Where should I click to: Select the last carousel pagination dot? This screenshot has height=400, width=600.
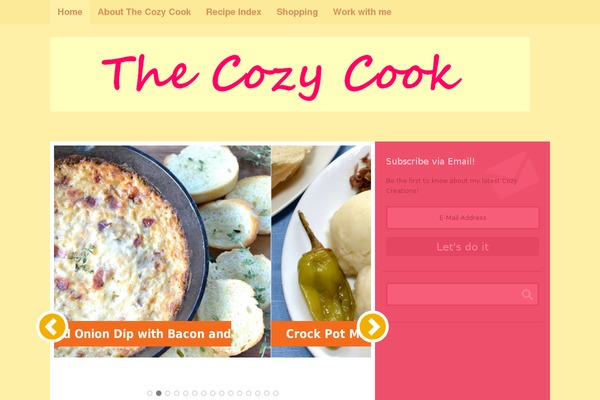276,393
